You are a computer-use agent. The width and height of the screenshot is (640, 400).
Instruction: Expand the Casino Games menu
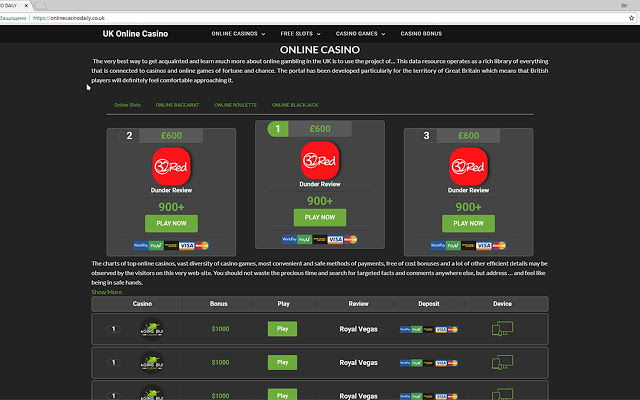pyautogui.click(x=360, y=34)
